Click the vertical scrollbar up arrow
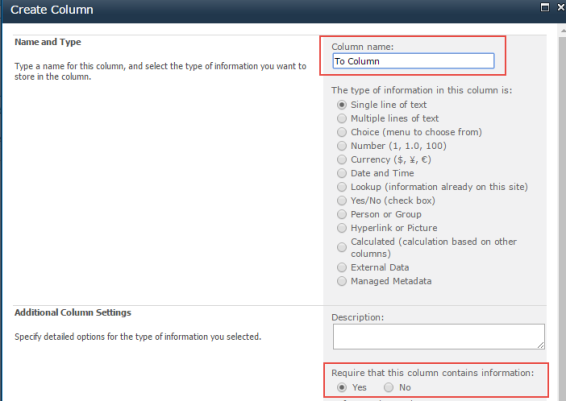This screenshot has height=401, width=566. [562, 31]
